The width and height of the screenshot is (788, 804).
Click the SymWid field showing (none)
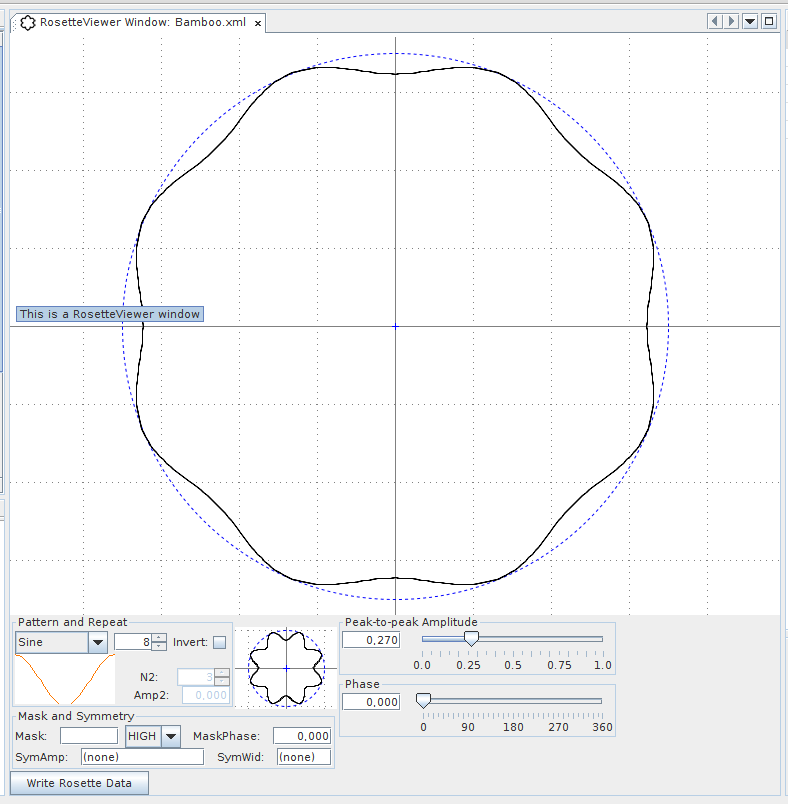tap(304, 757)
